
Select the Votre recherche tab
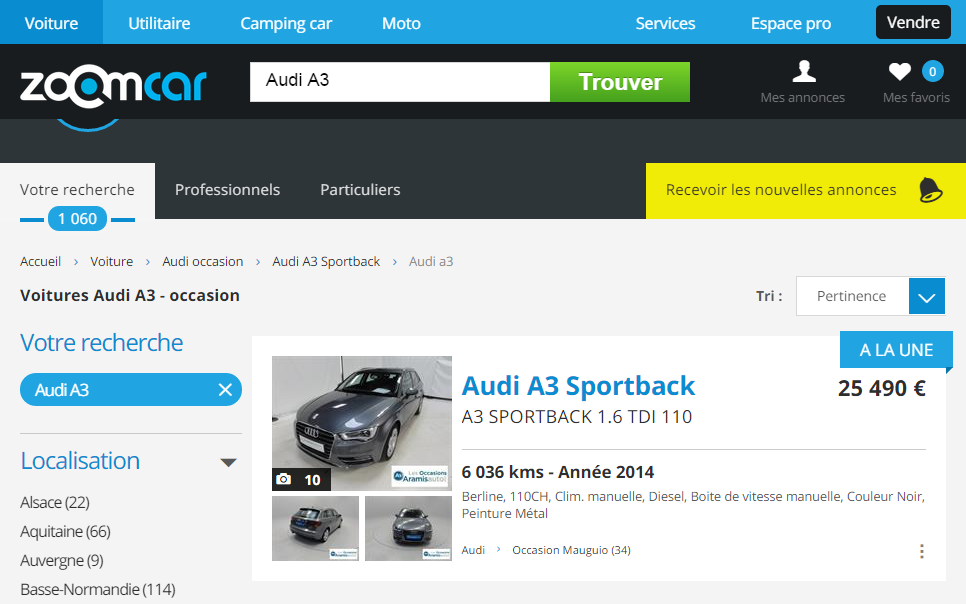(77, 190)
